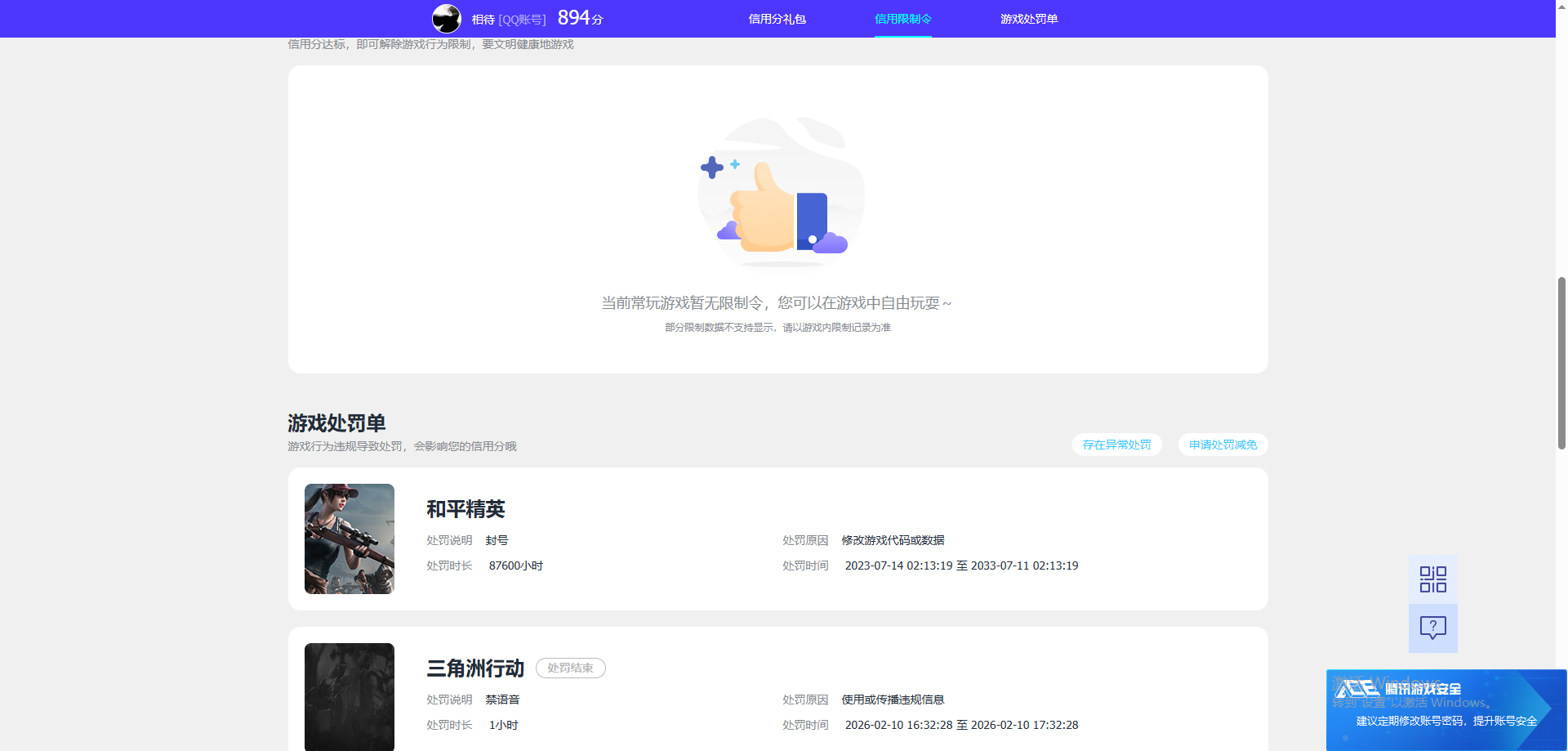Image resolution: width=1568 pixels, height=751 pixels.
Task: Open the QR code side icon
Action: 1432,579
